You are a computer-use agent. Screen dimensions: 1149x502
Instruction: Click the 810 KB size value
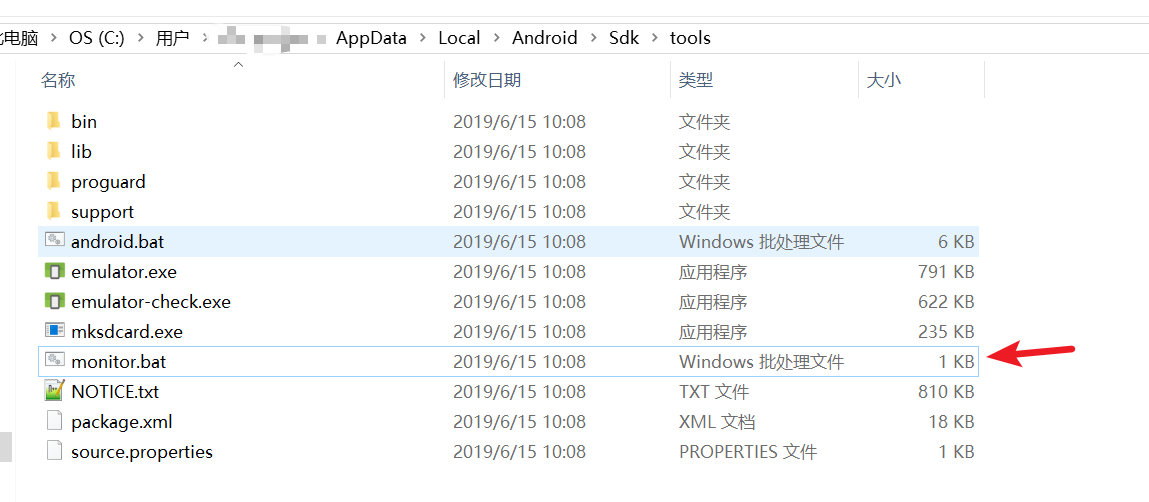pyautogui.click(x=946, y=392)
